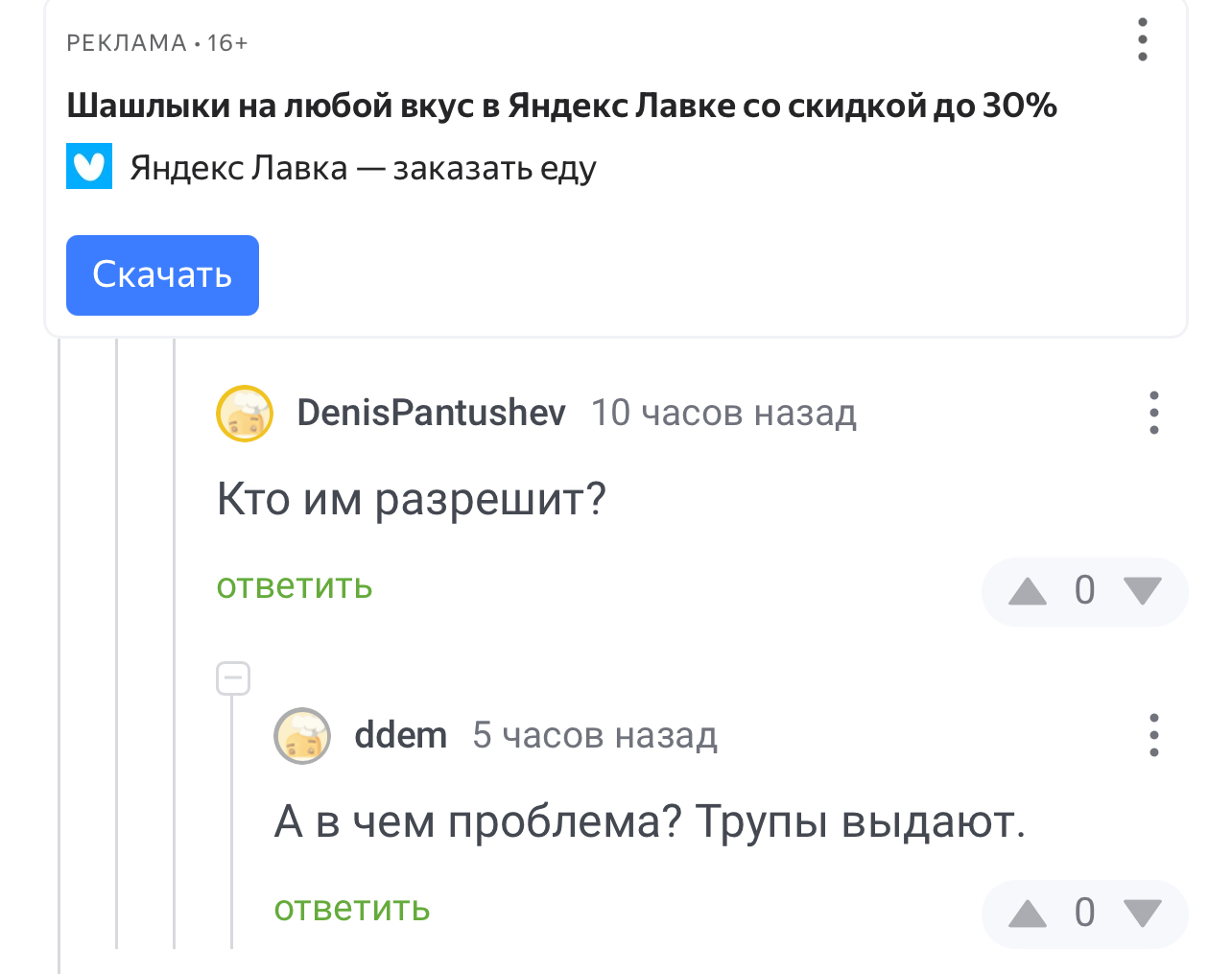Open the DenisPantushev username profile

coord(431,413)
